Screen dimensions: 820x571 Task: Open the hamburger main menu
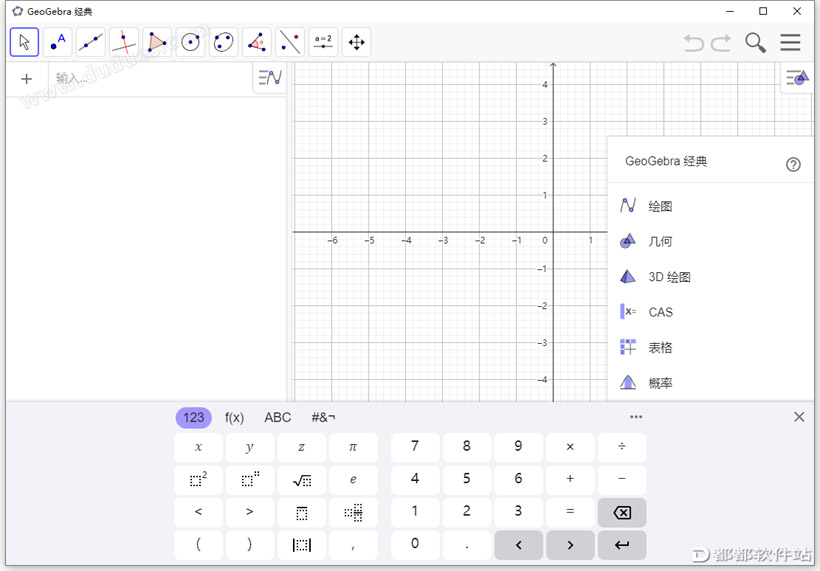pyautogui.click(x=790, y=42)
